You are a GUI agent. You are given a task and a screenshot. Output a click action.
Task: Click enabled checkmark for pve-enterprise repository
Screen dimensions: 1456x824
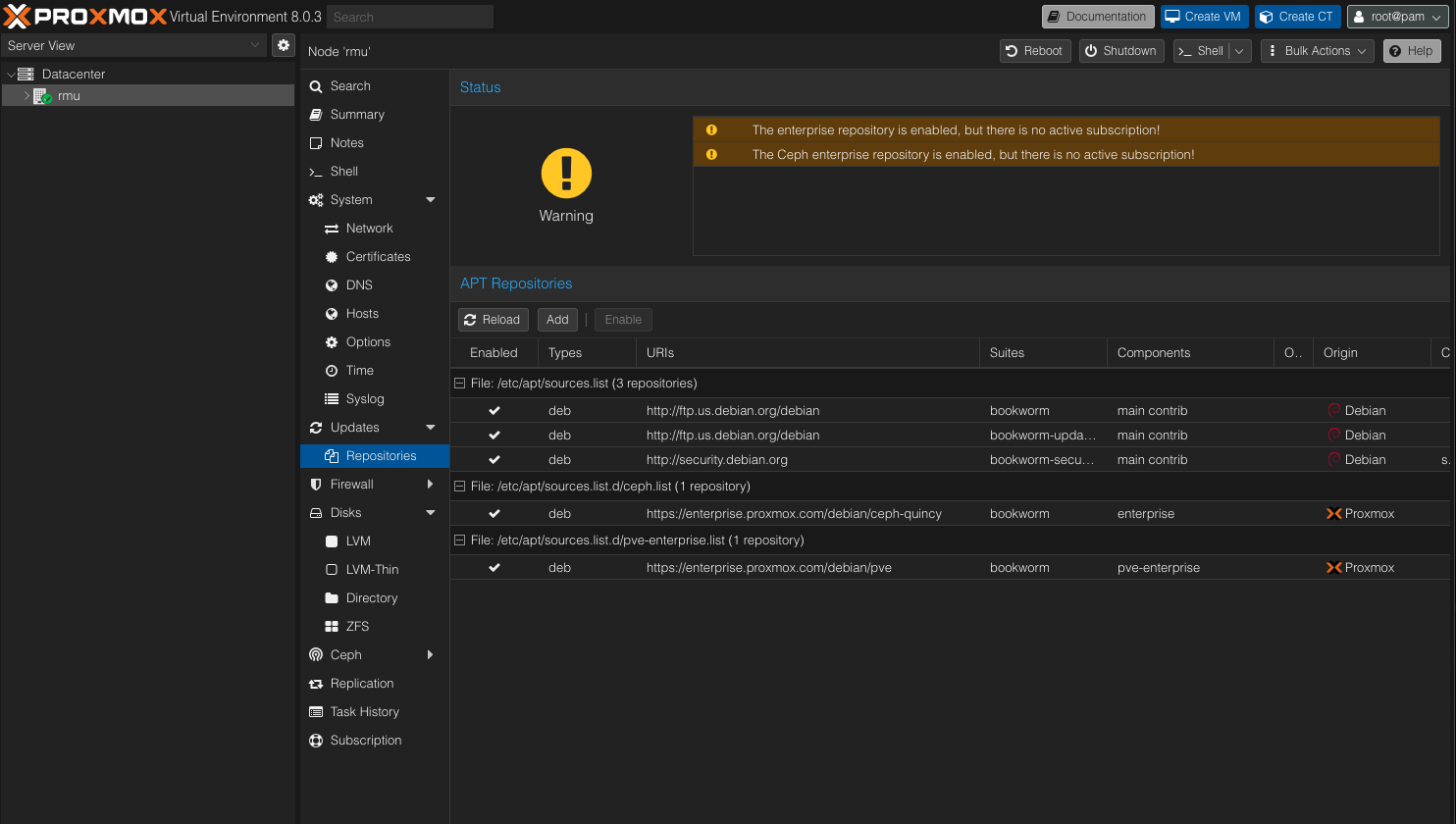494,568
